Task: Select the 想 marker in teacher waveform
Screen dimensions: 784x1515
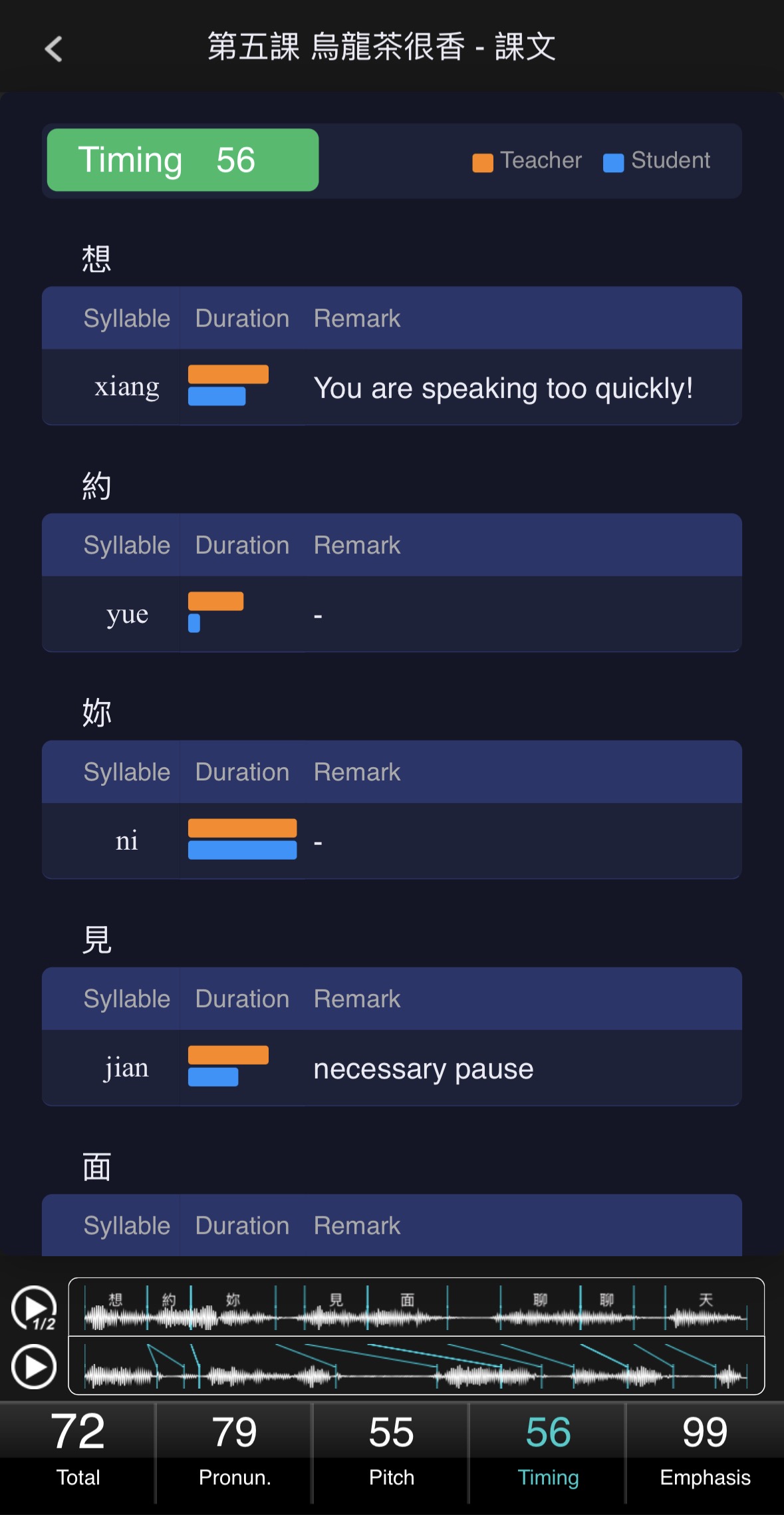Action: 116,1299
